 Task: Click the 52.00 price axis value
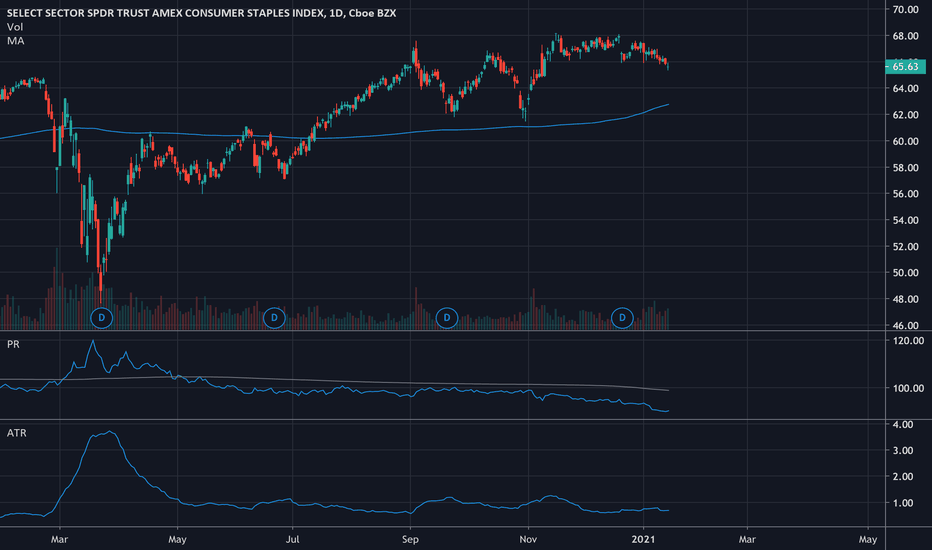(x=905, y=247)
